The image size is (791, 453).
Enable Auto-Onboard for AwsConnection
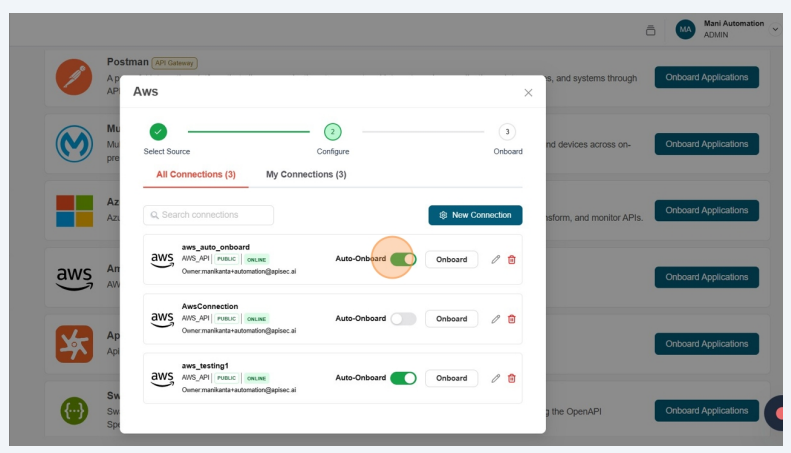403,319
